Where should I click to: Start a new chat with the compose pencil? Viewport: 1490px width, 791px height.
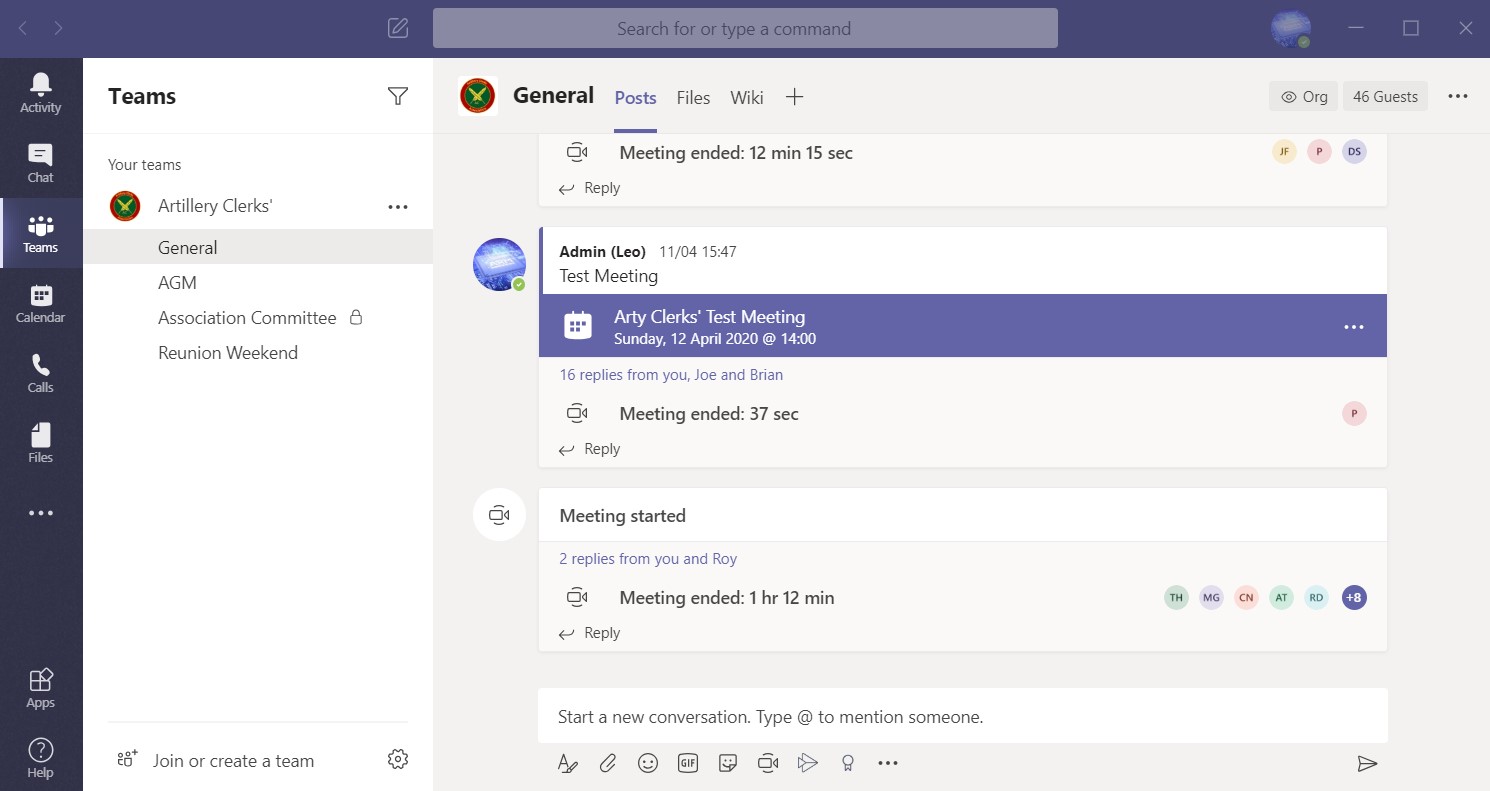pyautogui.click(x=397, y=28)
